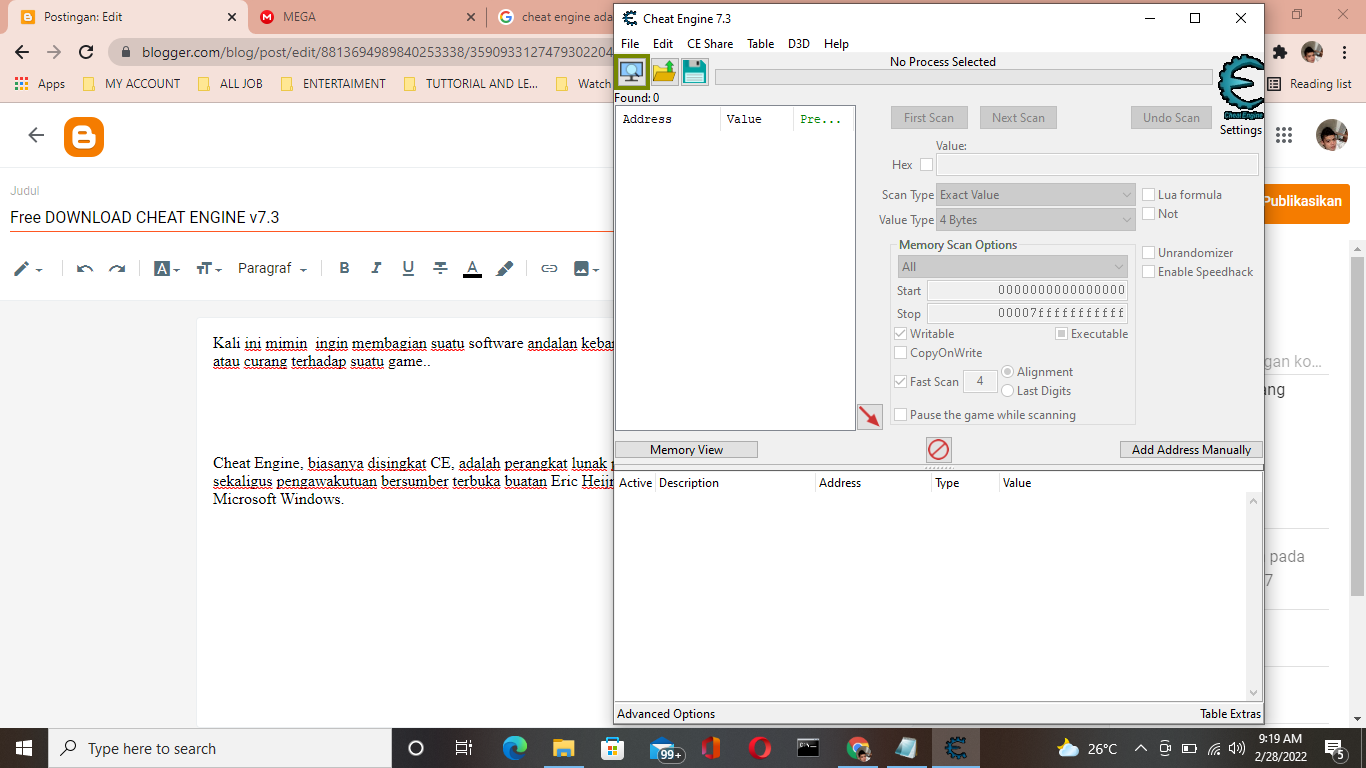The height and width of the screenshot is (768, 1366).
Task: Open the Paragraf style dropdown in Blogger
Action: (272, 268)
